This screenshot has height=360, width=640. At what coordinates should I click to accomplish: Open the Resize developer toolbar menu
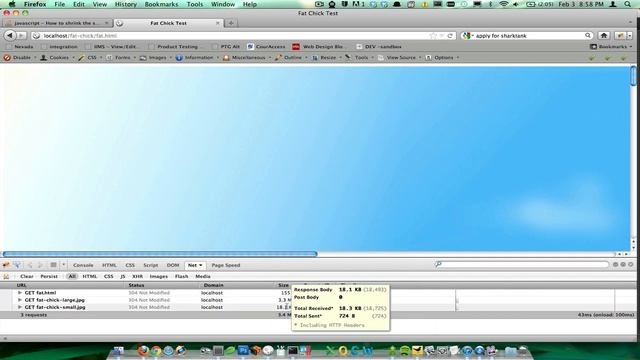pos(328,58)
